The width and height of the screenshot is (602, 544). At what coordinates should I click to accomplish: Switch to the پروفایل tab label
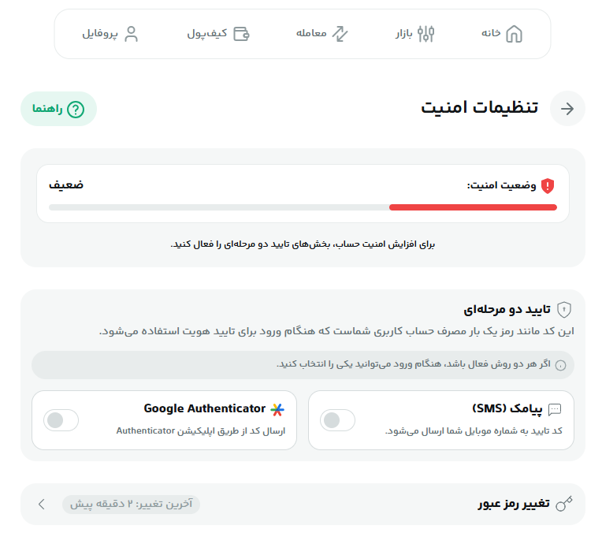pos(100,34)
